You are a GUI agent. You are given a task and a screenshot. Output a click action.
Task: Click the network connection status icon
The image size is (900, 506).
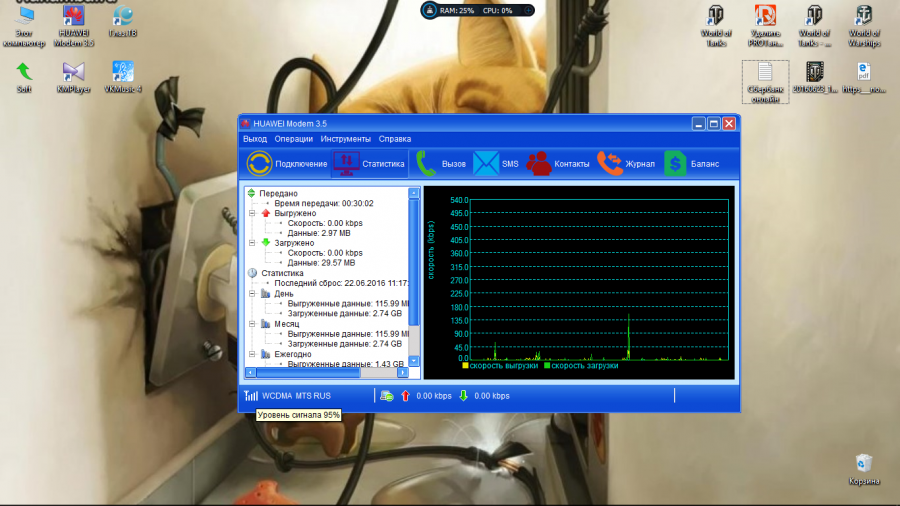point(387,396)
